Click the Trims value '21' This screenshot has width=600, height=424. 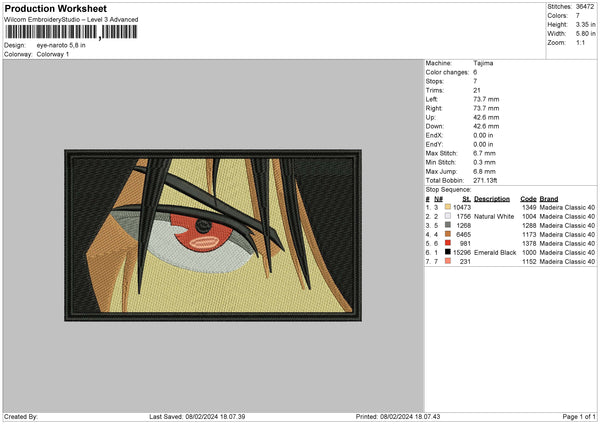tap(477, 90)
